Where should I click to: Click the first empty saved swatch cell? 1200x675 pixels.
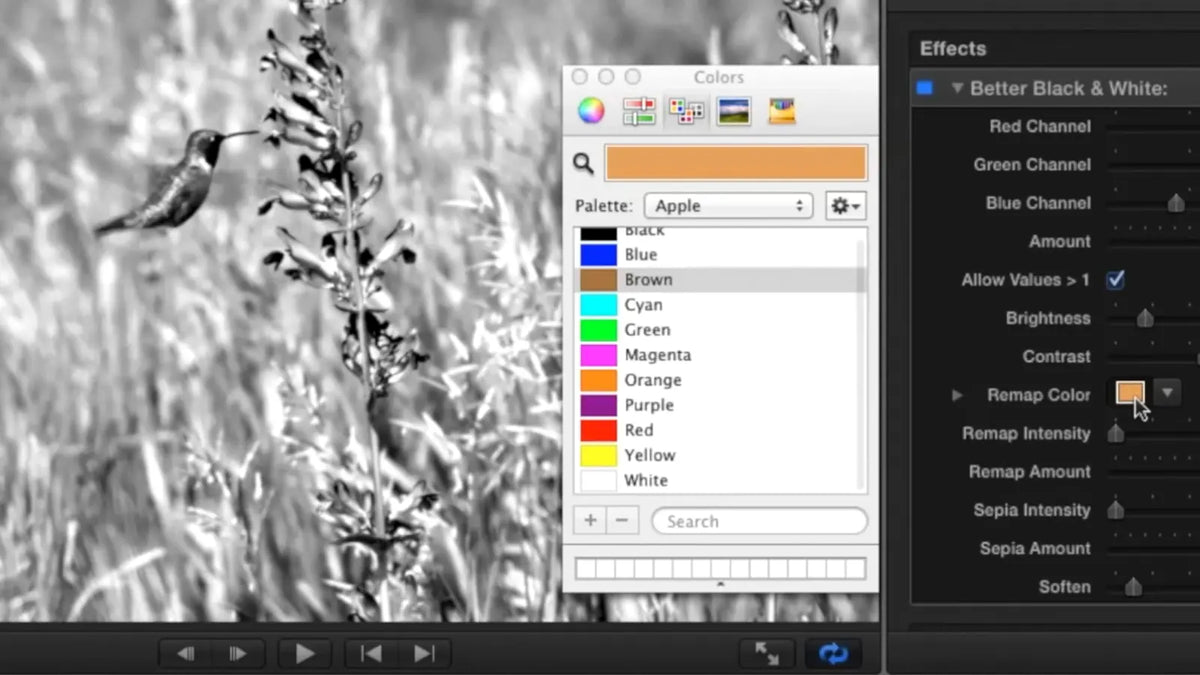click(585, 569)
